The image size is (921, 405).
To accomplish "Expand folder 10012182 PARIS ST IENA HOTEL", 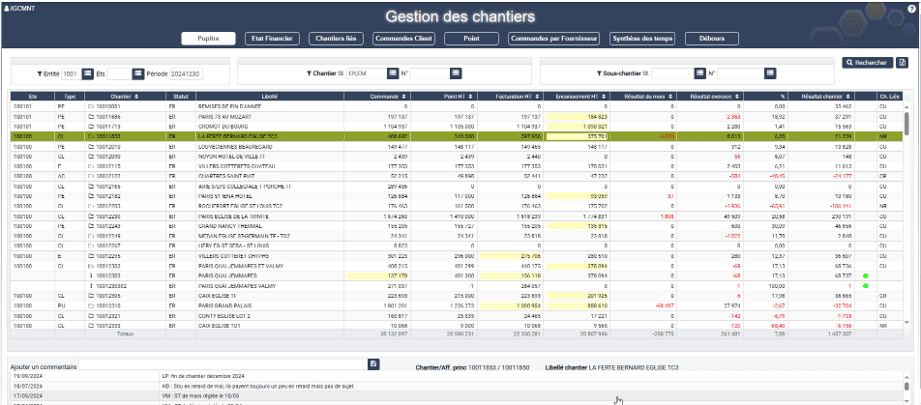I will coord(91,196).
